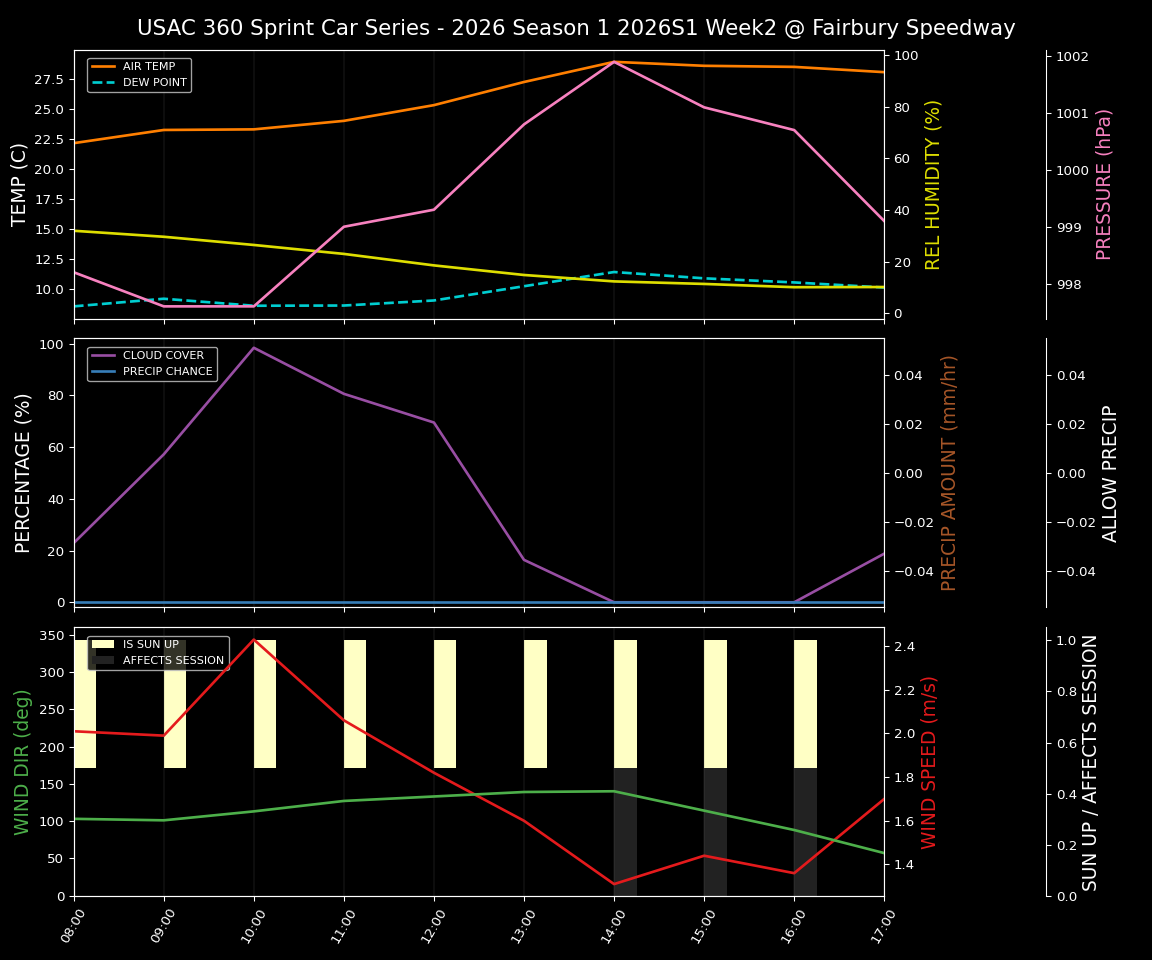Toggle the AIR TEMP entry in the legend
The width and height of the screenshot is (1152, 960).
coord(150,65)
